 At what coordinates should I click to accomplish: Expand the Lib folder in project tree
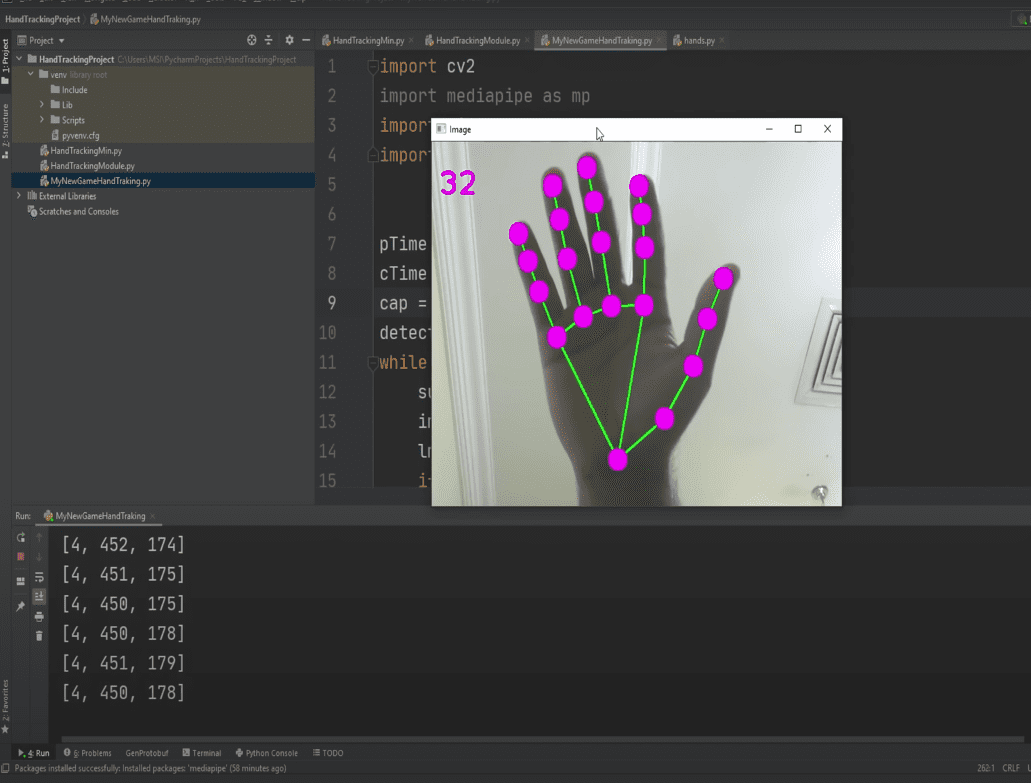tap(42, 105)
